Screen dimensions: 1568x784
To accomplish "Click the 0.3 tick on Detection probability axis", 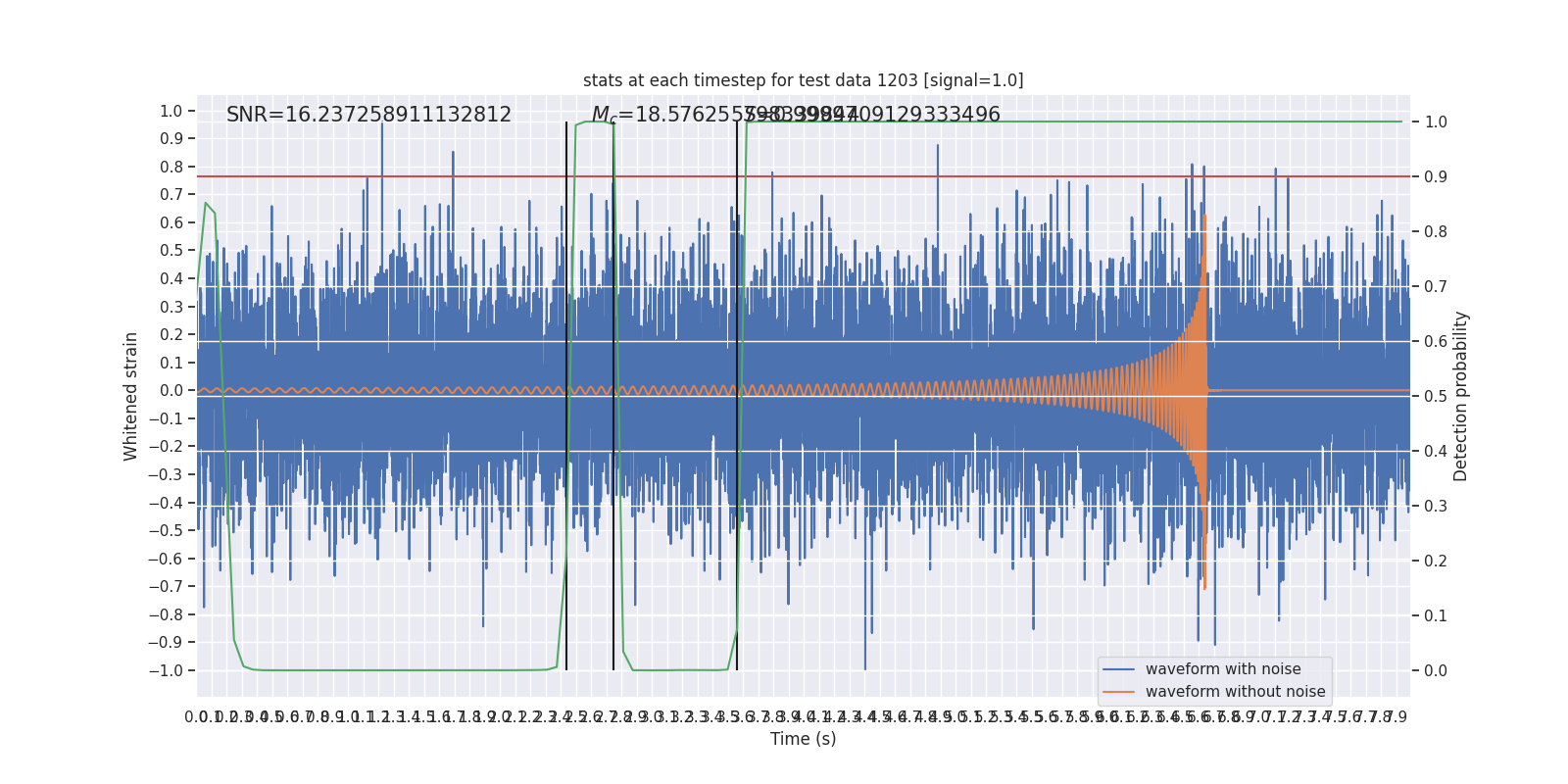I will 1436,506.
